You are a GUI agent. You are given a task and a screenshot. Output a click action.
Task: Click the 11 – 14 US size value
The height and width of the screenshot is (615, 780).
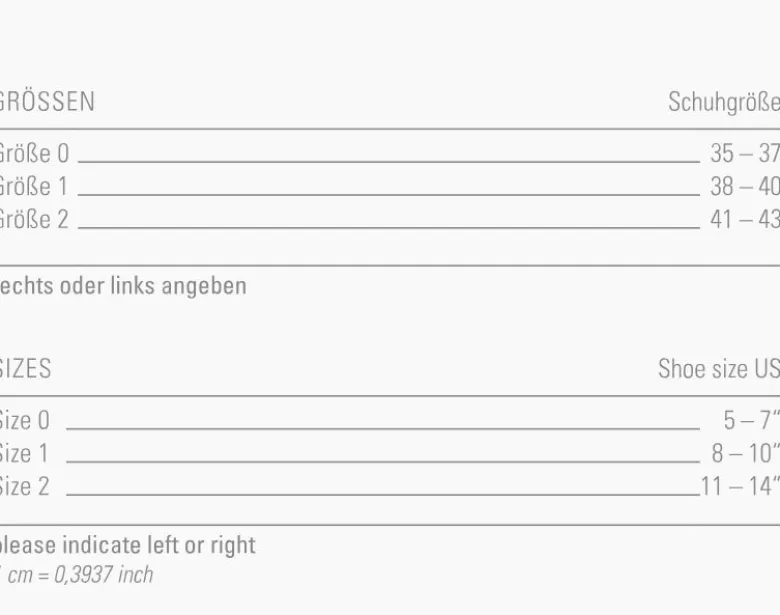[740, 487]
